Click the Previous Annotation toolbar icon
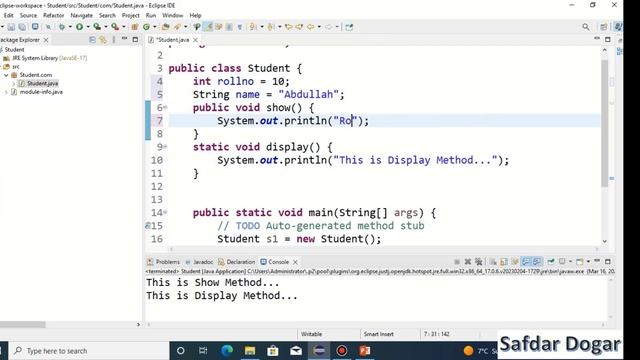640x360 pixels. tap(271, 27)
